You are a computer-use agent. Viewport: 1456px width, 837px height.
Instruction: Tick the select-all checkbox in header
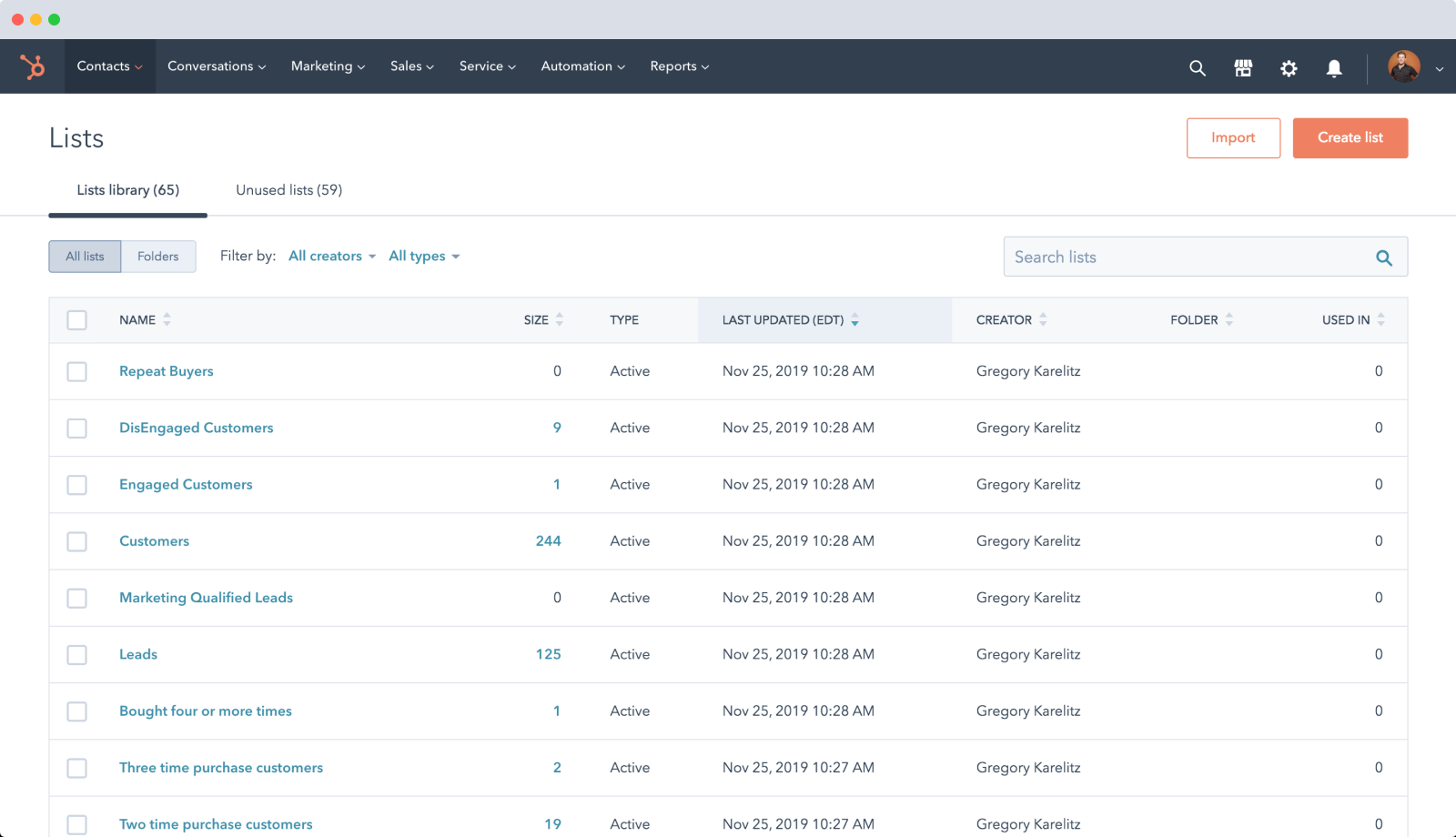click(77, 320)
